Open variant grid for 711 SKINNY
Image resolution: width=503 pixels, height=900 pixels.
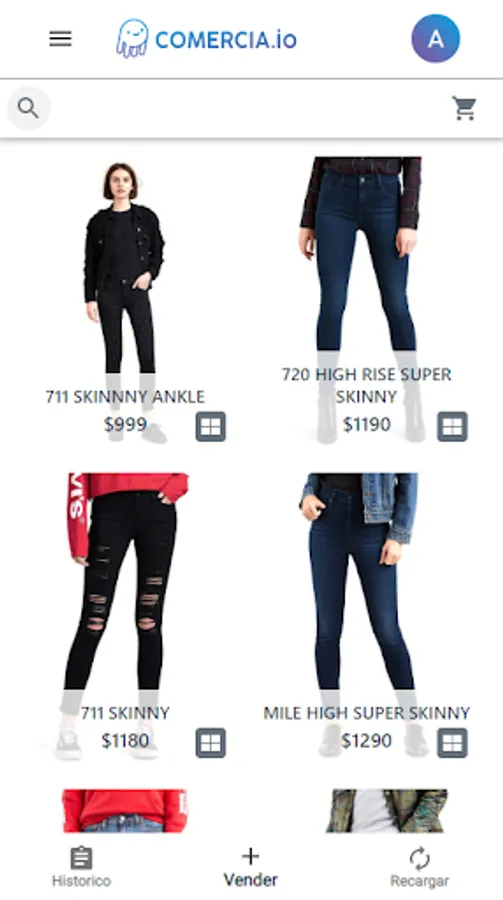click(x=211, y=743)
